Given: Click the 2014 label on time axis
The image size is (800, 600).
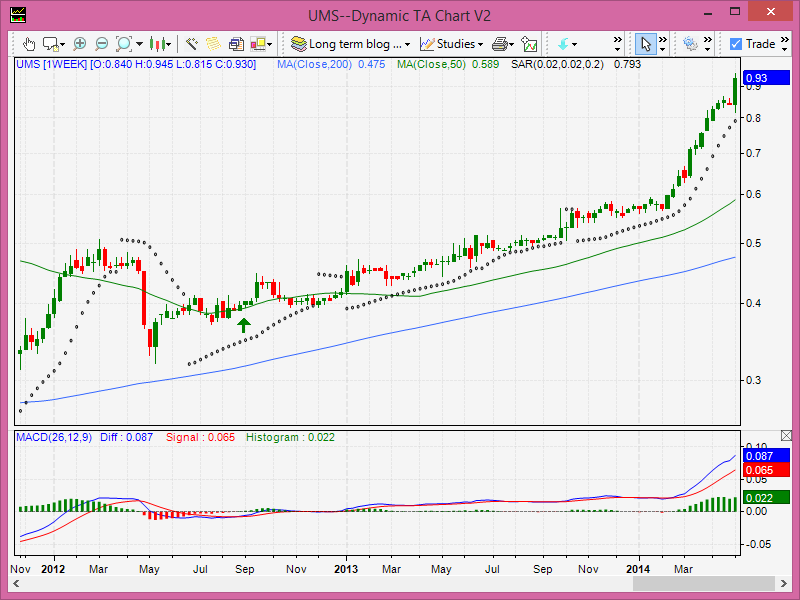Looking at the screenshot, I should coord(638,569).
